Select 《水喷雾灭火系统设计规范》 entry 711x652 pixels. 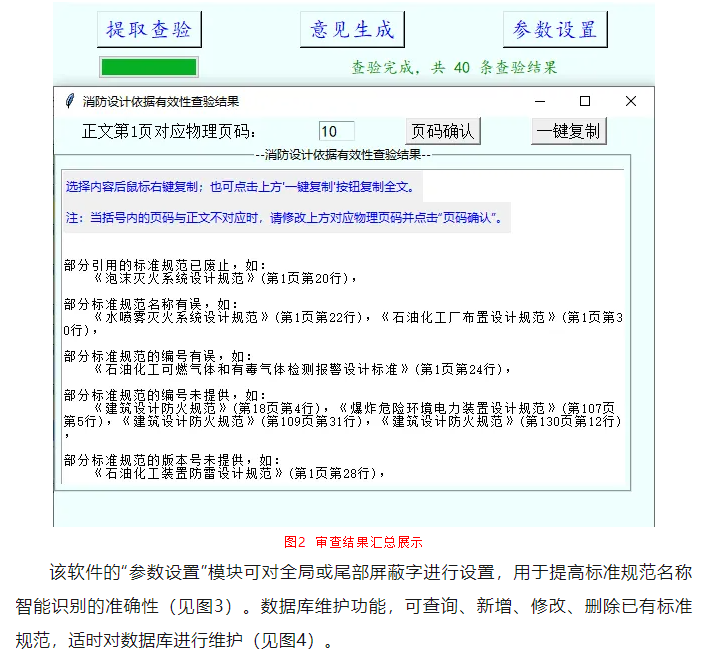pos(231,317)
